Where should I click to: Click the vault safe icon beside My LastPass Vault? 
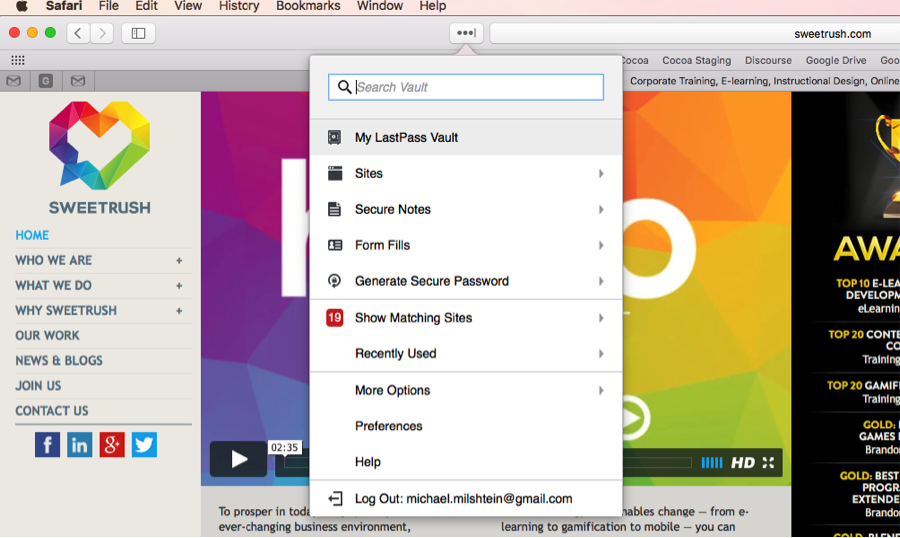click(x=335, y=137)
